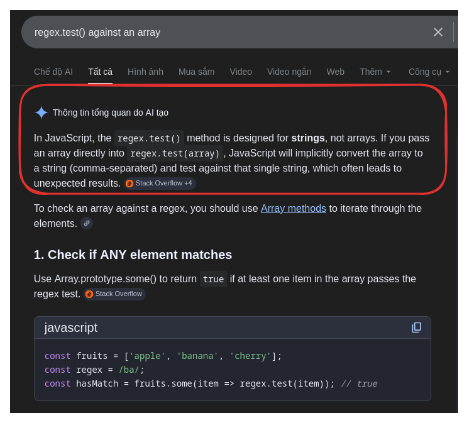Open the Video ngắn tab
The width and height of the screenshot is (467, 423).
pyautogui.click(x=289, y=72)
